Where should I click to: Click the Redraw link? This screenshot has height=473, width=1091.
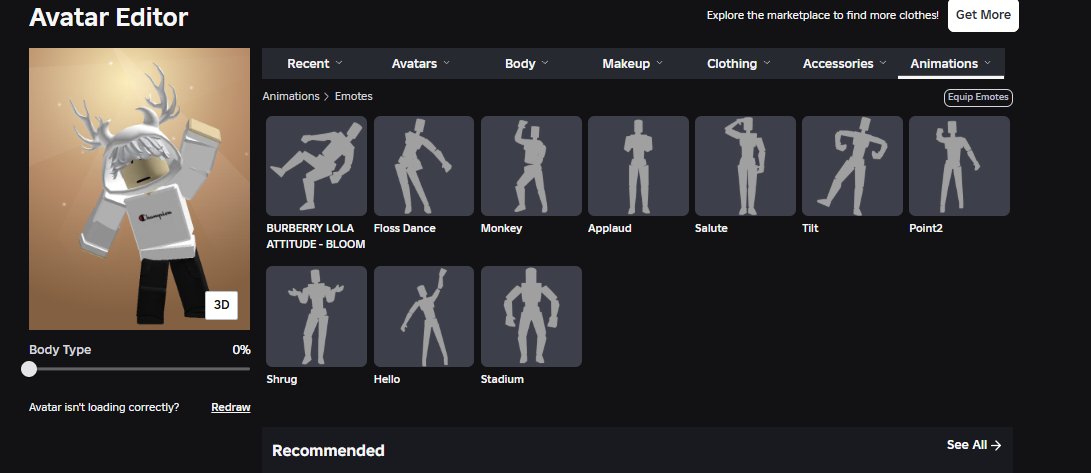(x=231, y=408)
